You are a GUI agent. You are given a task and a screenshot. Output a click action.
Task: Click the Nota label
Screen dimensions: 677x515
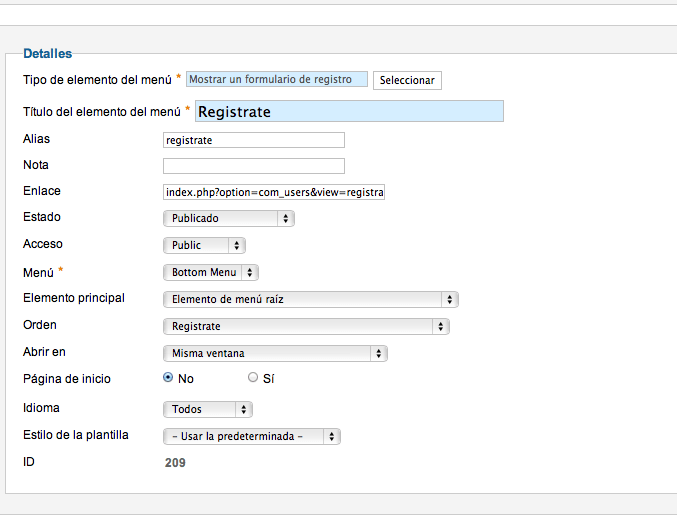(36, 165)
